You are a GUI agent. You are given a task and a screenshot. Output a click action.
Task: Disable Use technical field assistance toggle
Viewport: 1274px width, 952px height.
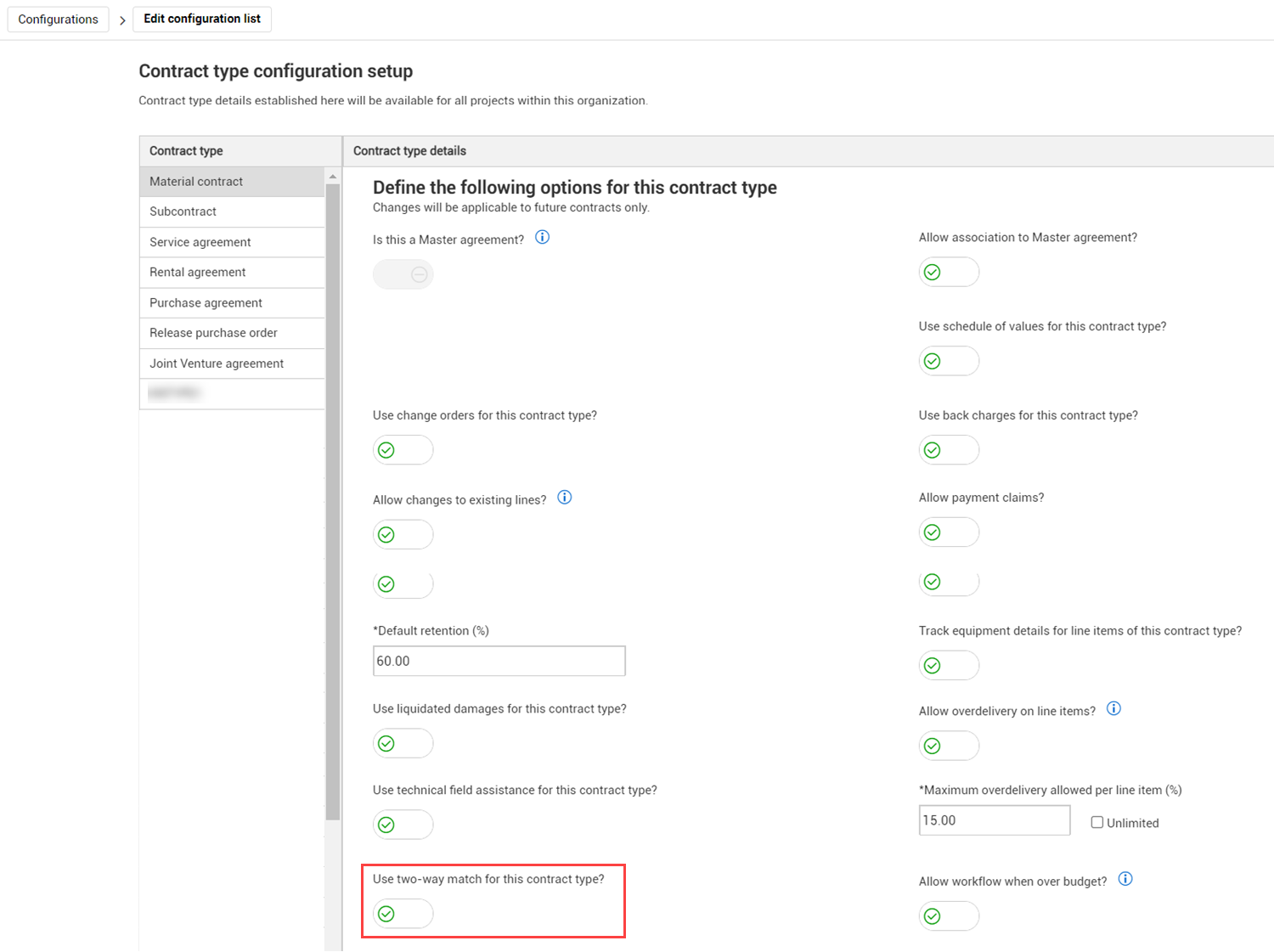403,825
